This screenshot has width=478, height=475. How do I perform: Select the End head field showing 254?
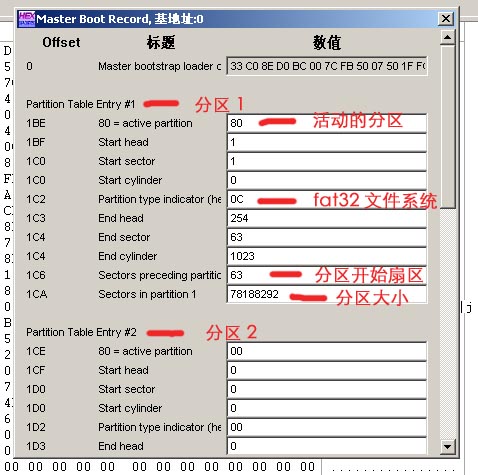[327, 218]
